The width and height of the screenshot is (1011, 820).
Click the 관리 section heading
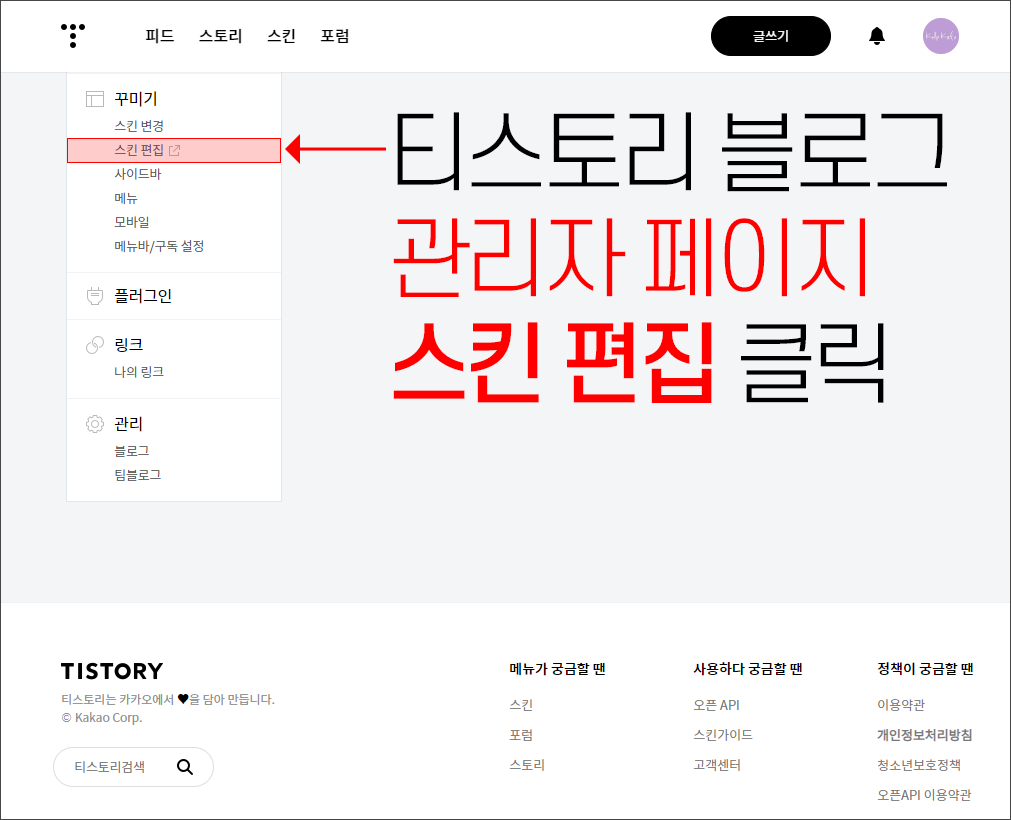pyautogui.click(x=128, y=424)
